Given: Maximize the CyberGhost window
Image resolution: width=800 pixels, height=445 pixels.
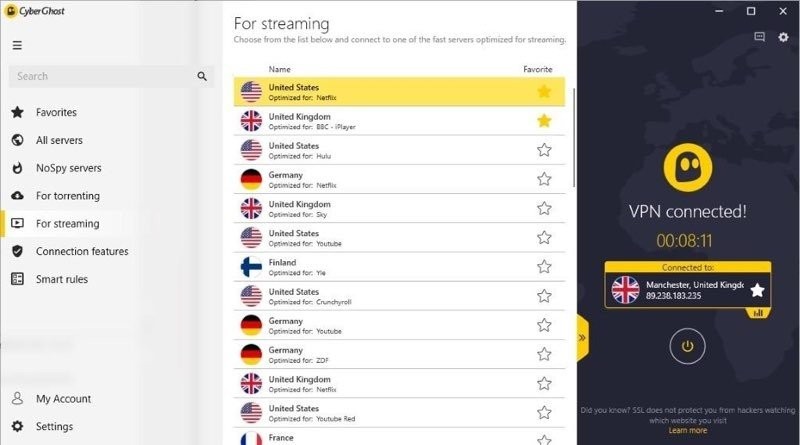Looking at the screenshot, I should (x=751, y=11).
